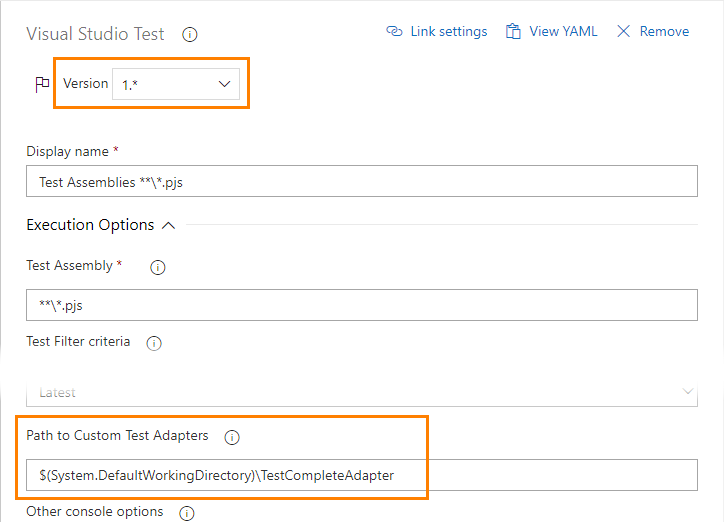Click the Execution Options section header

coord(90,226)
